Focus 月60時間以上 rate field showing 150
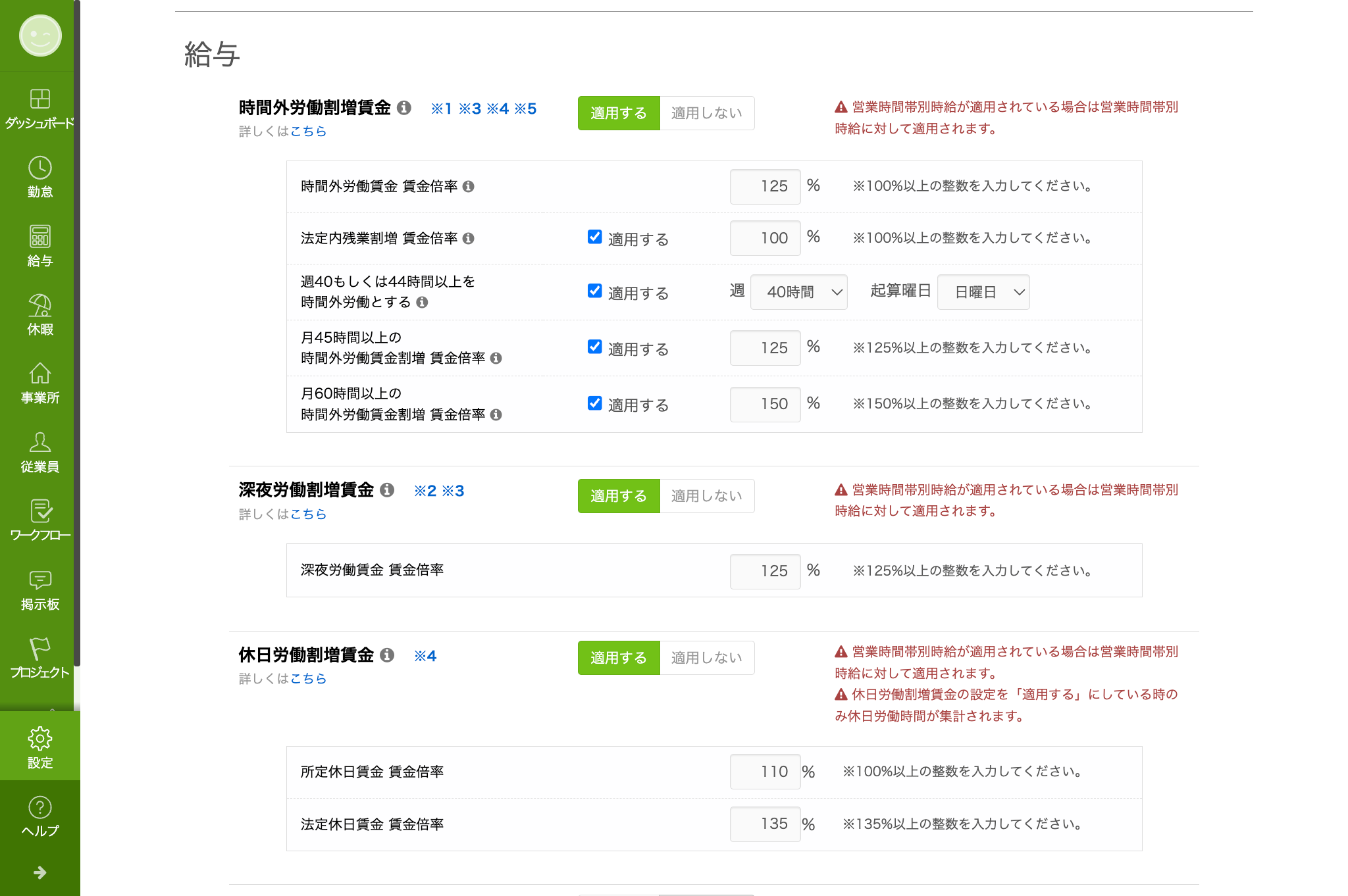 [x=765, y=404]
